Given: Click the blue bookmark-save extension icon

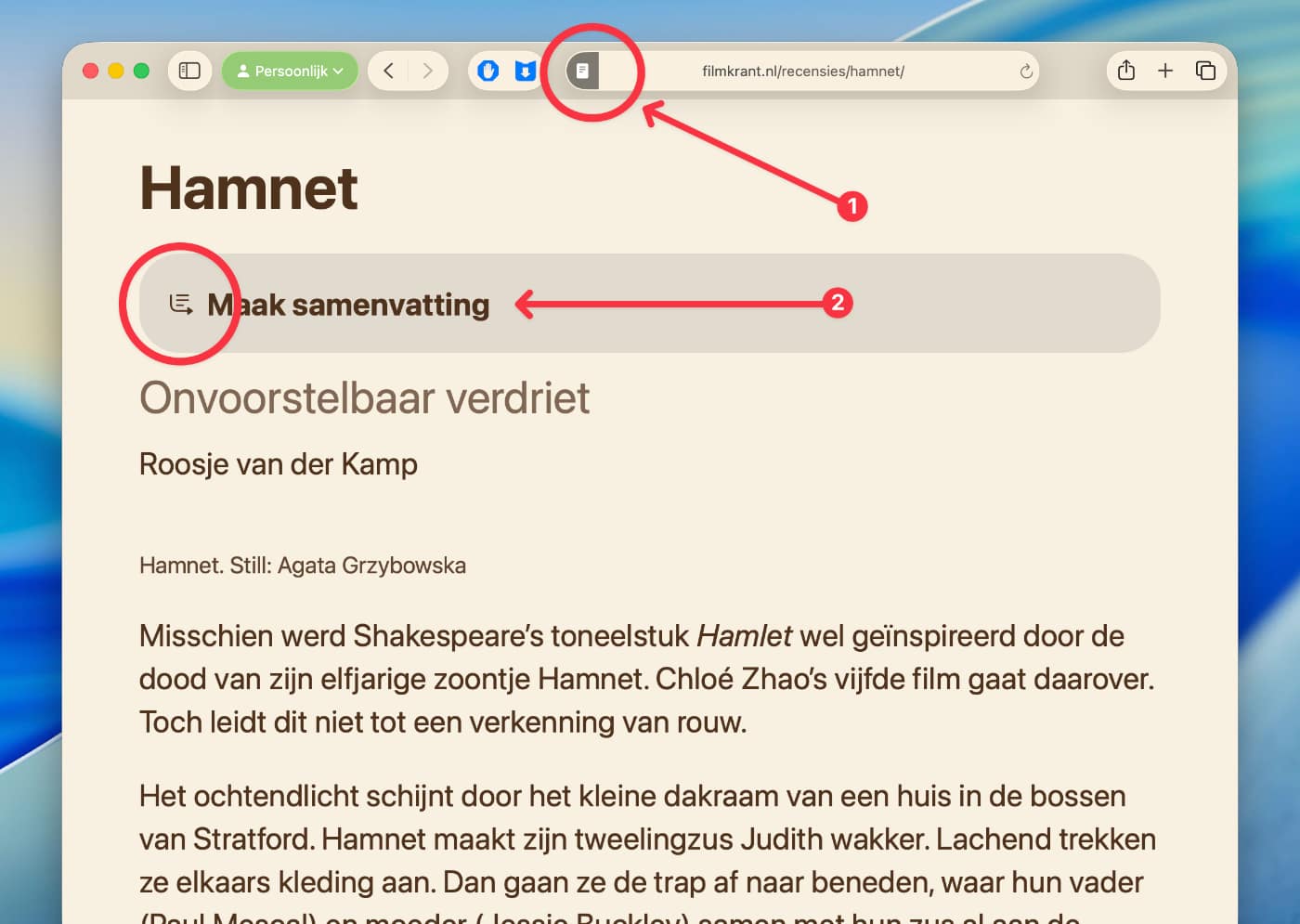Looking at the screenshot, I should [526, 70].
